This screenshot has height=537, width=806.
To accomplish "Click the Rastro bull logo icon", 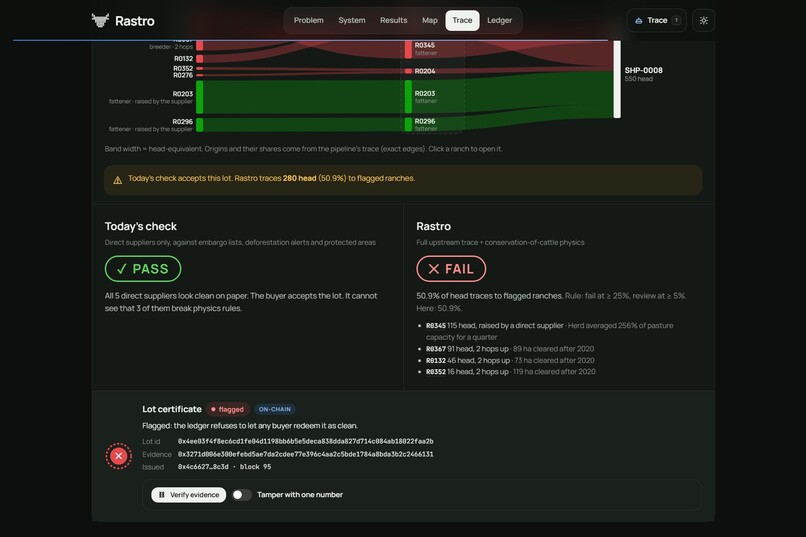I will (x=100, y=21).
